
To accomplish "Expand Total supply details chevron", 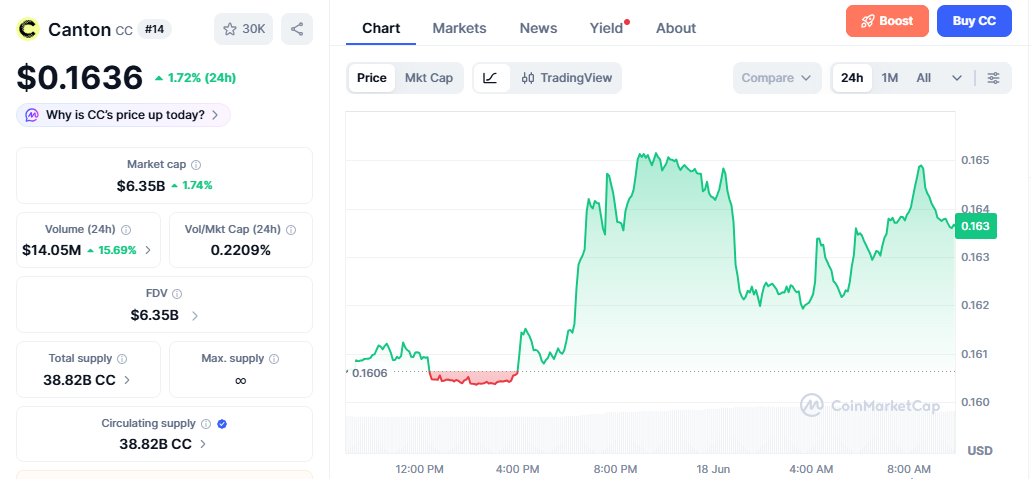I will click(127, 380).
